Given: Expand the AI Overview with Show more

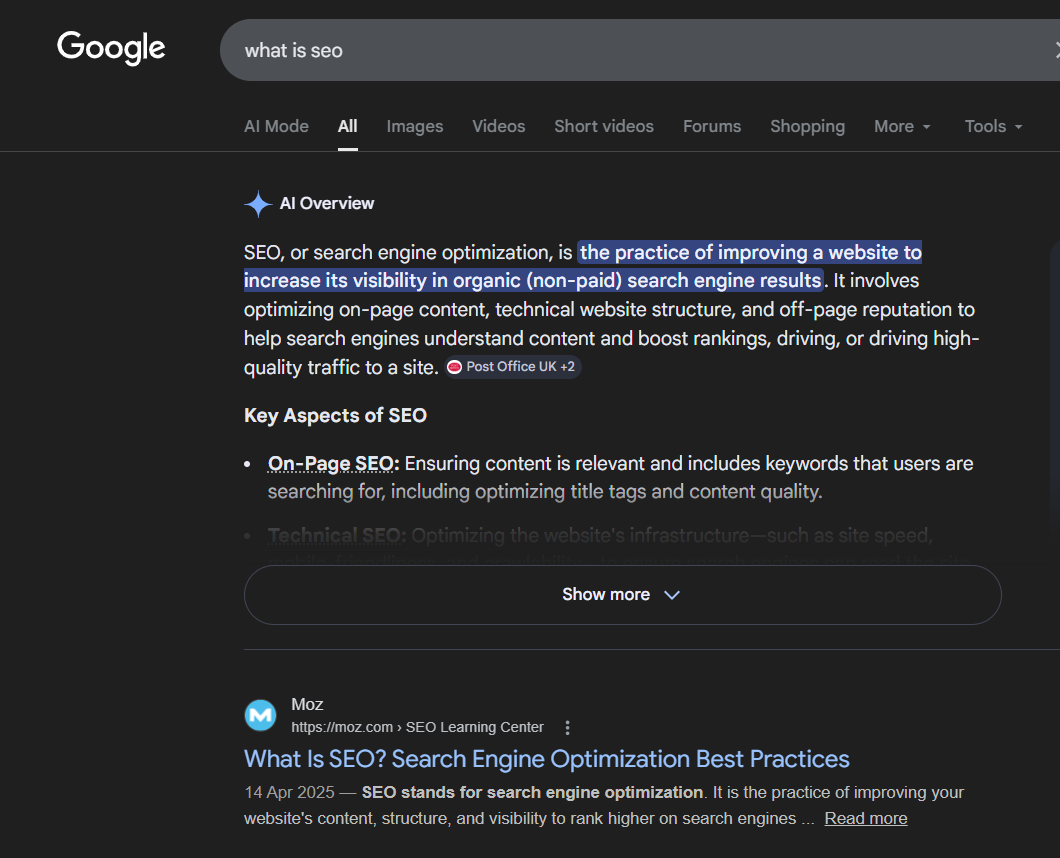Looking at the screenshot, I should click(621, 593).
